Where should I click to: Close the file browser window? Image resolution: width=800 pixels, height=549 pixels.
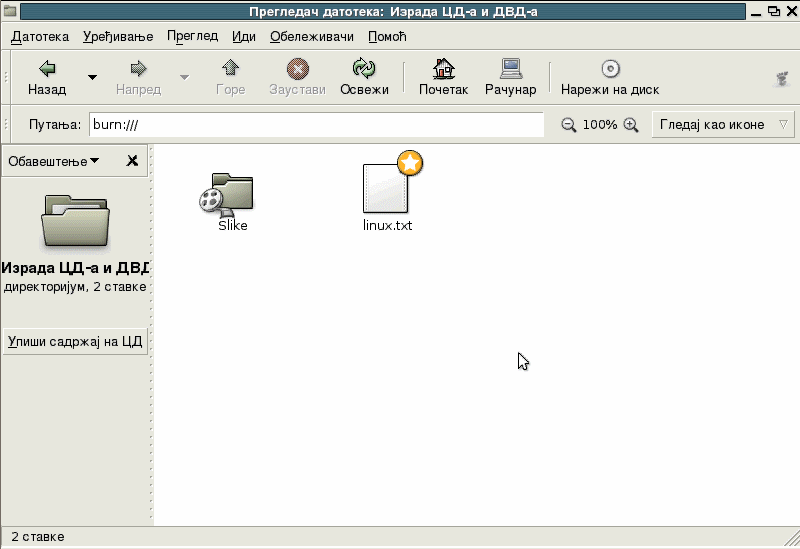[792, 11]
